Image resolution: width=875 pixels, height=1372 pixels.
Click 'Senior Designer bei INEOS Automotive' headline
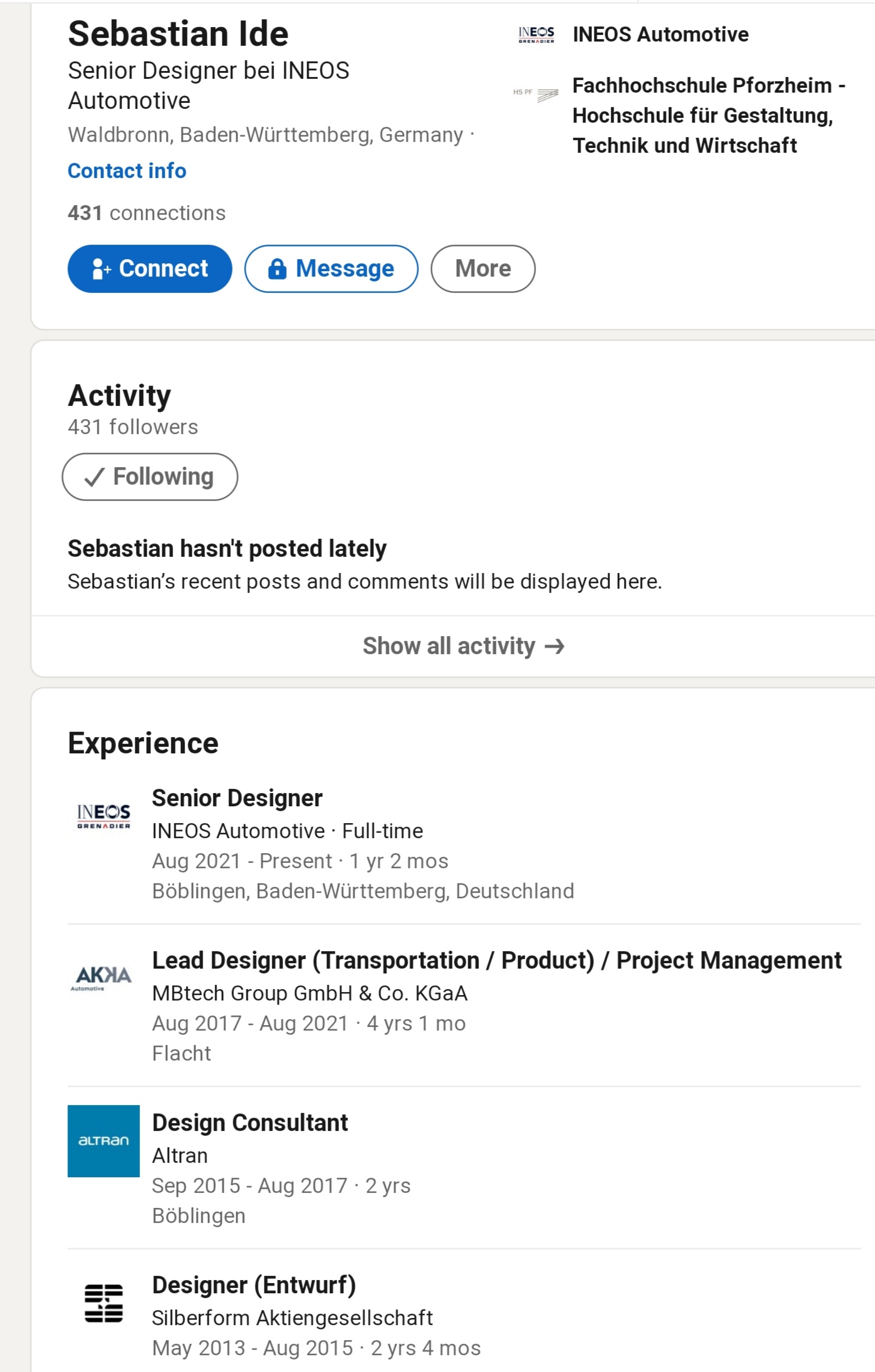click(209, 85)
